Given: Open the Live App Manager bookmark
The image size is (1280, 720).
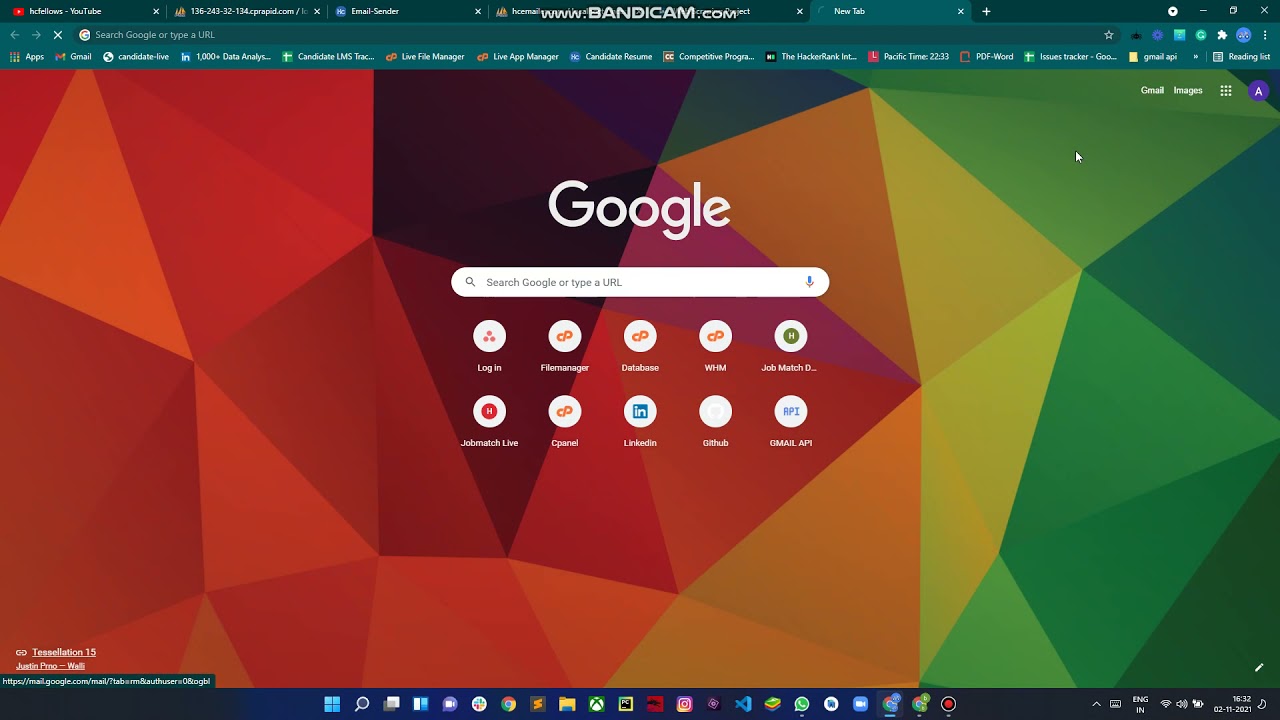Looking at the screenshot, I should [x=517, y=57].
